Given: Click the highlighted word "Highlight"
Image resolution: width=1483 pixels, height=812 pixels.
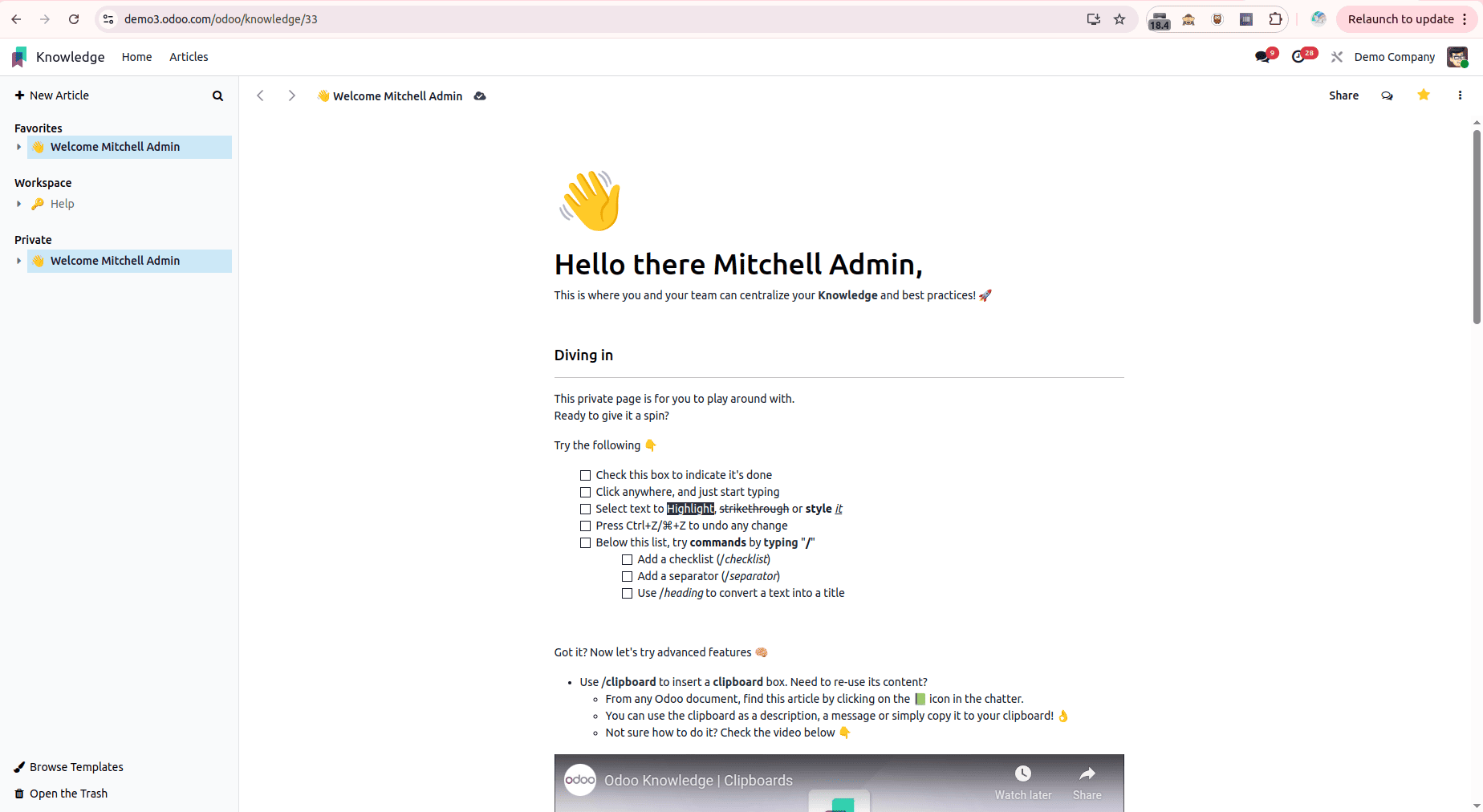Looking at the screenshot, I should [x=690, y=509].
